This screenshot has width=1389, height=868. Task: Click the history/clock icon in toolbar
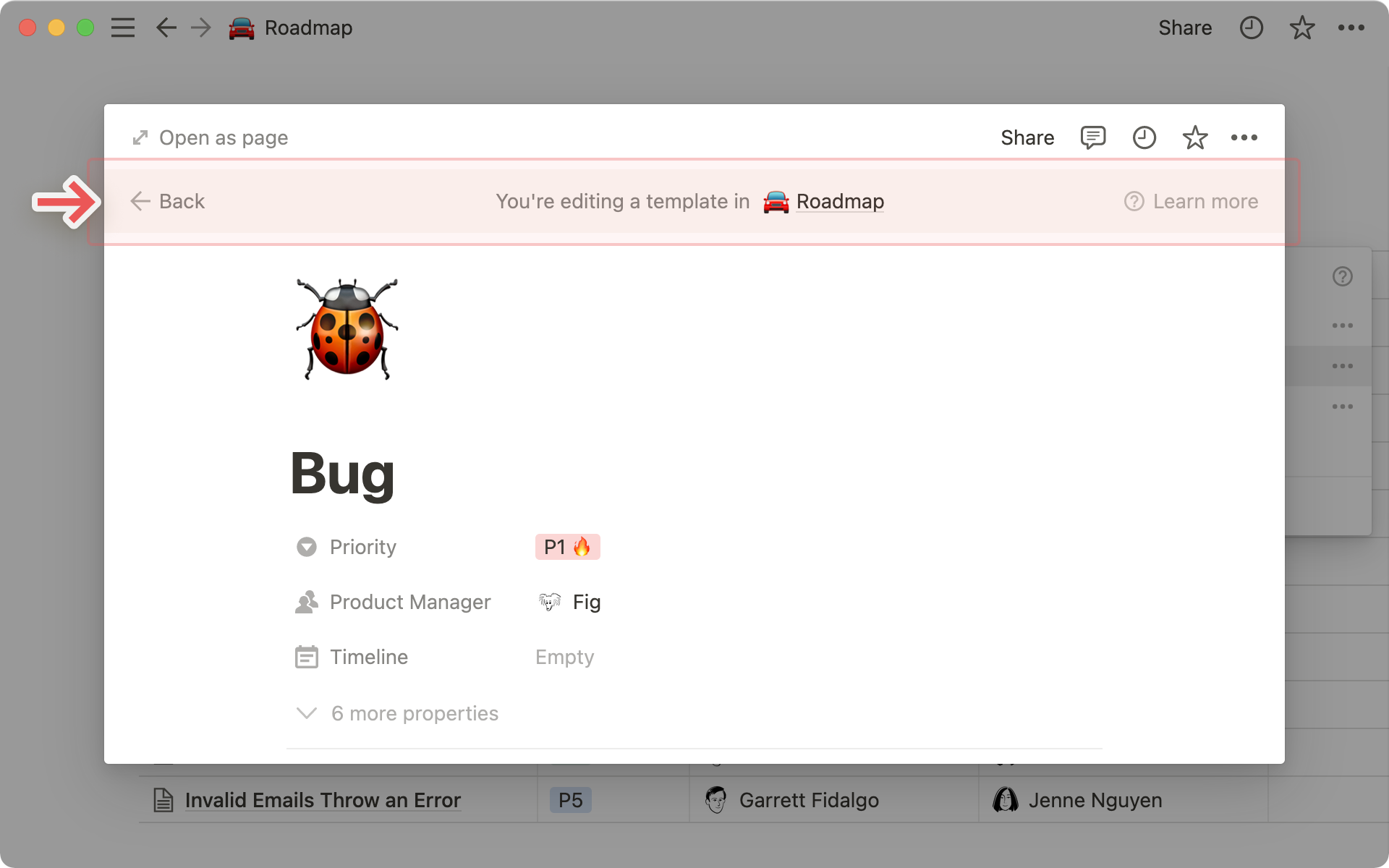point(1143,137)
